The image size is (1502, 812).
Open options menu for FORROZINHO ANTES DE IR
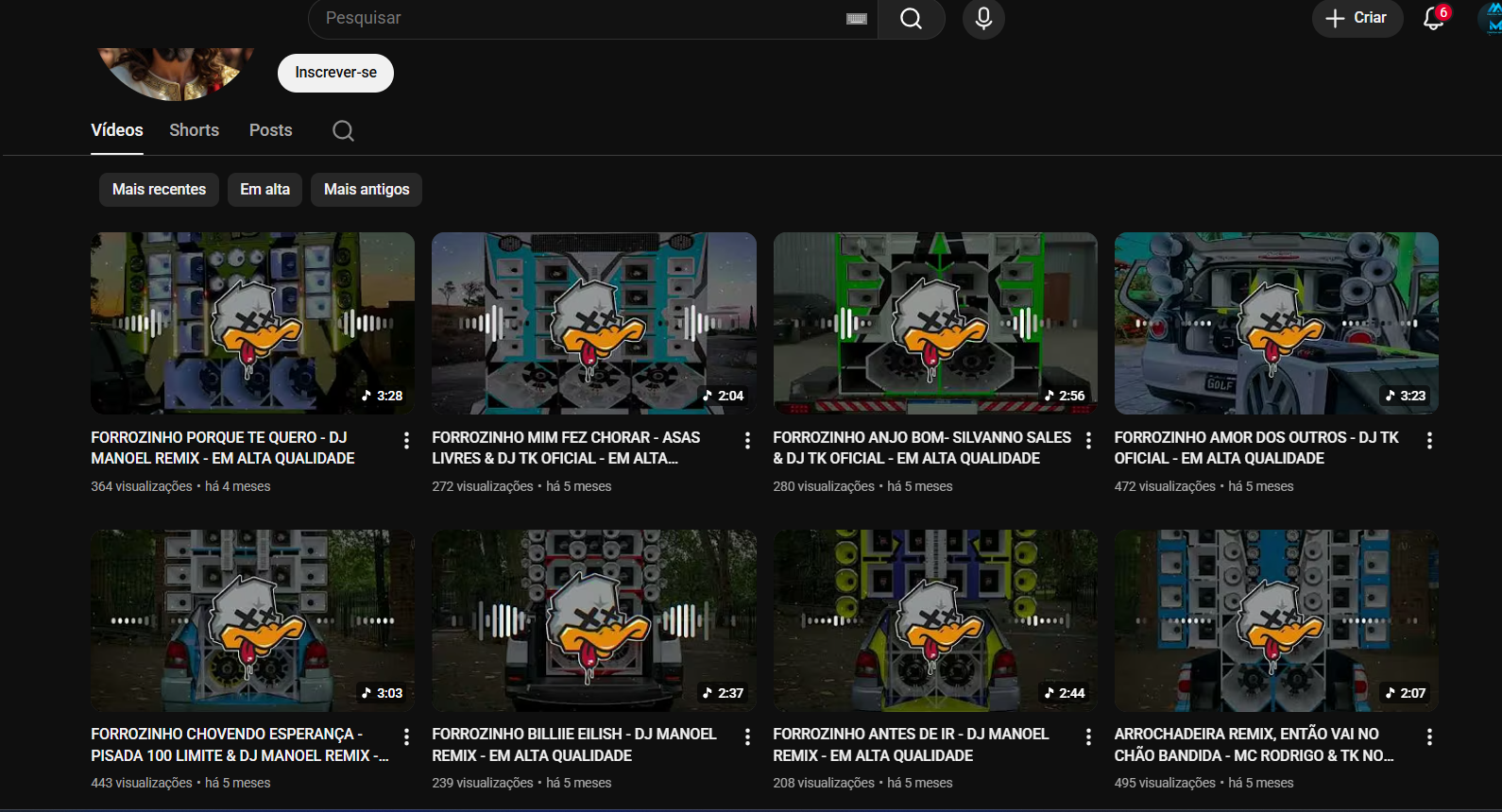1088,736
